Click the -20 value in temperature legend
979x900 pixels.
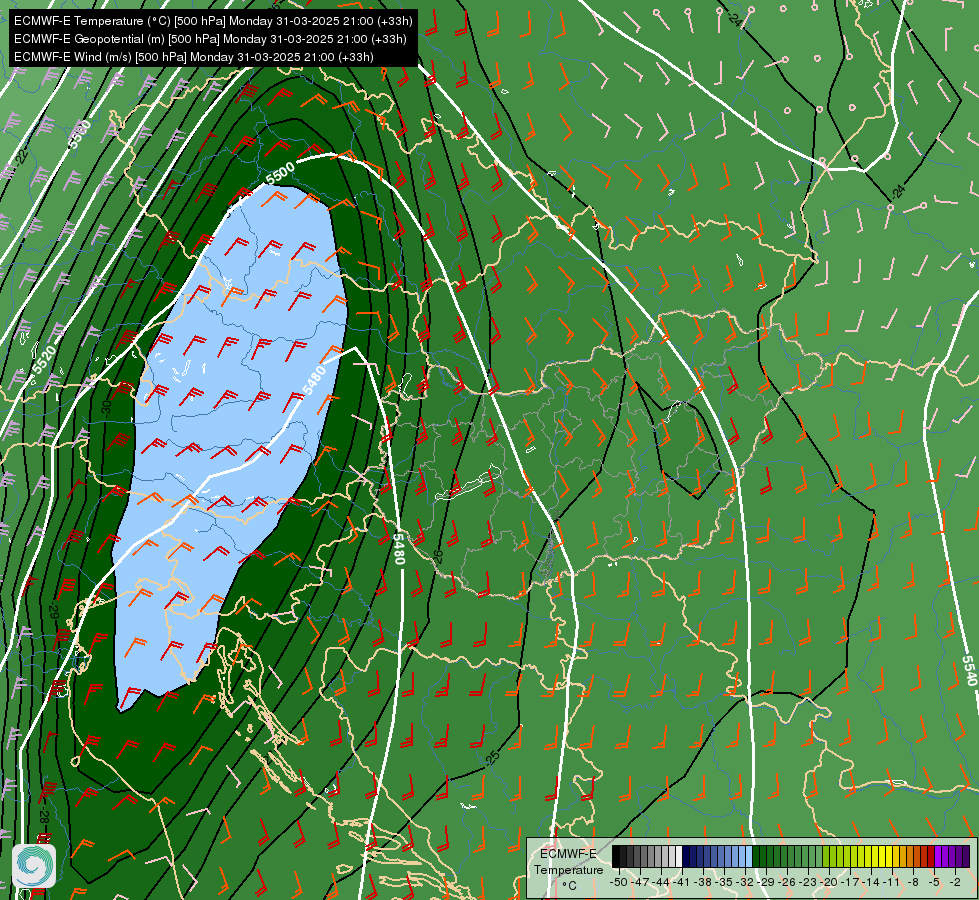click(x=829, y=882)
